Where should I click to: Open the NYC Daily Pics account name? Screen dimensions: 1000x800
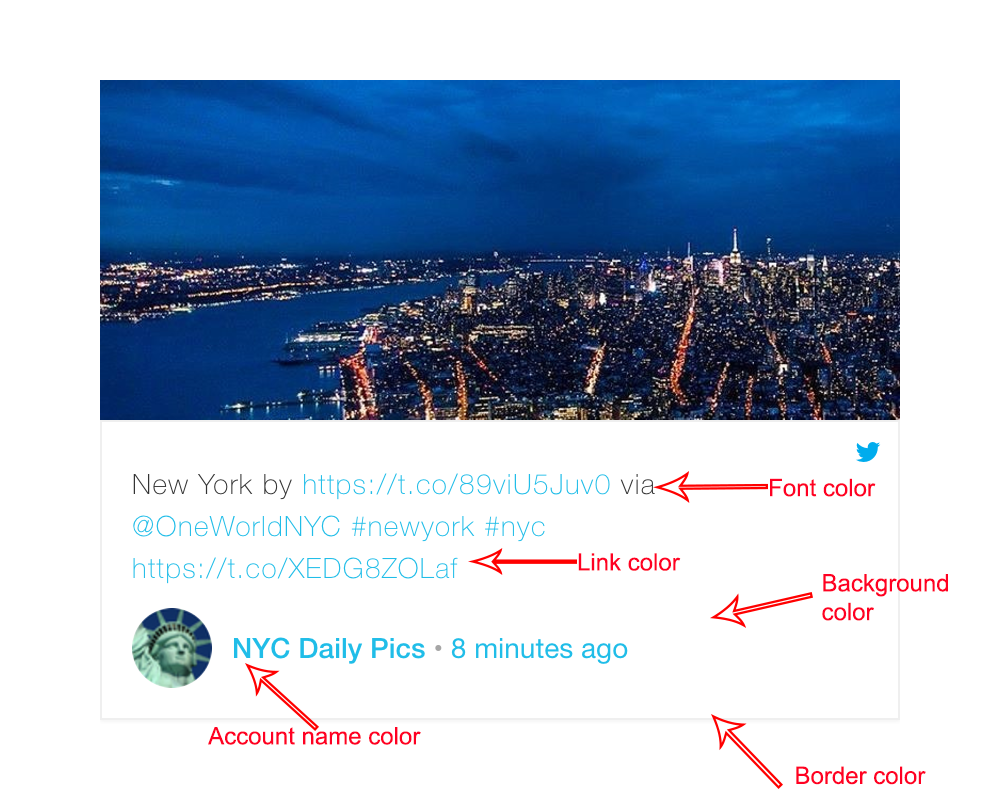point(328,649)
